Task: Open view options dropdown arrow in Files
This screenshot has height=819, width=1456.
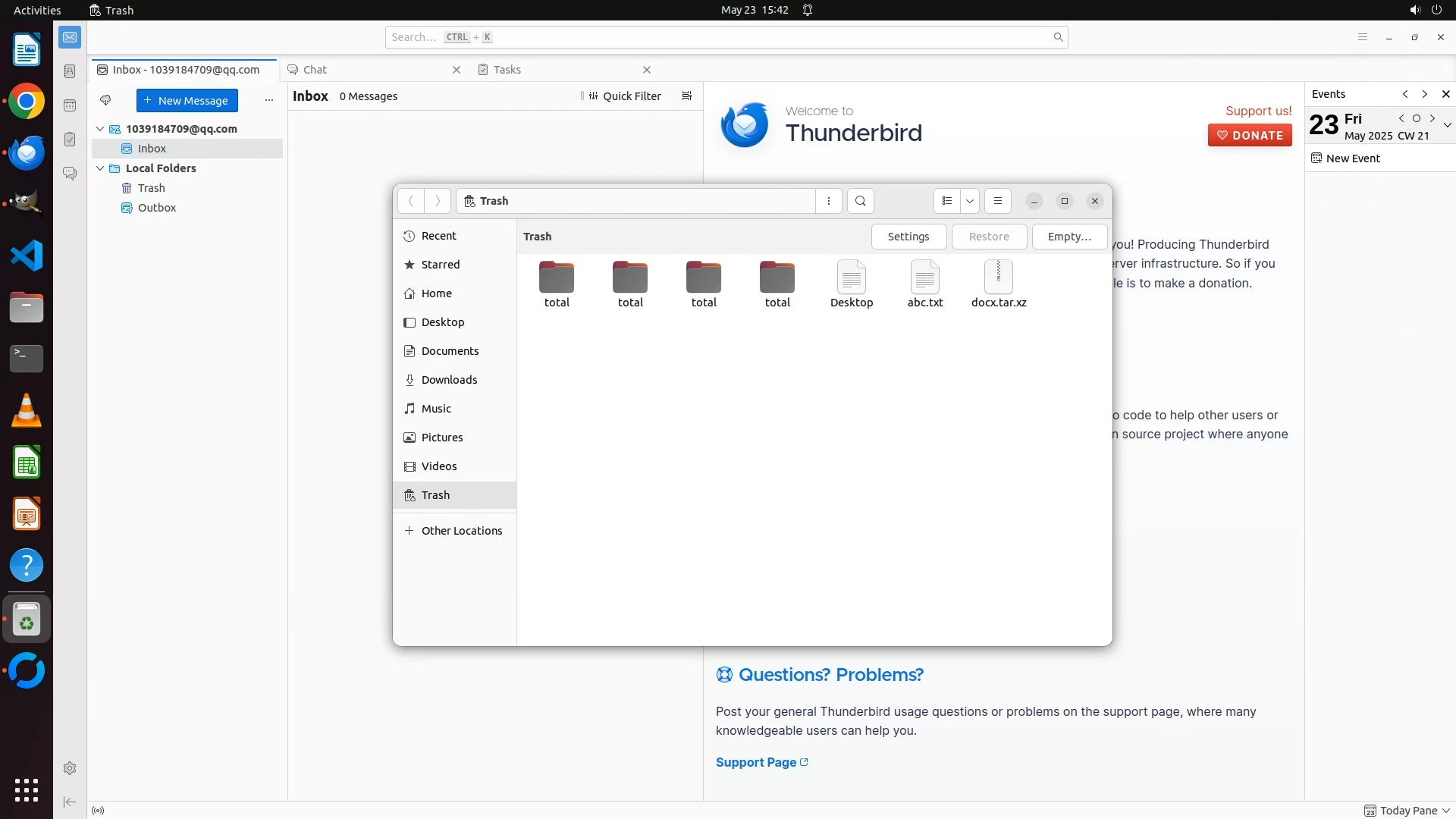Action: [969, 201]
